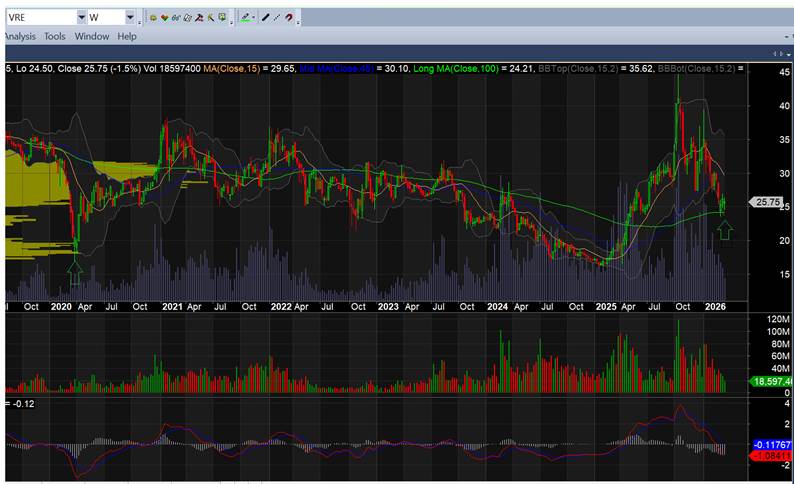Open dropdown arrow beside green pencil
Image resolution: width=794 pixels, height=484 pixels.
coord(254,18)
